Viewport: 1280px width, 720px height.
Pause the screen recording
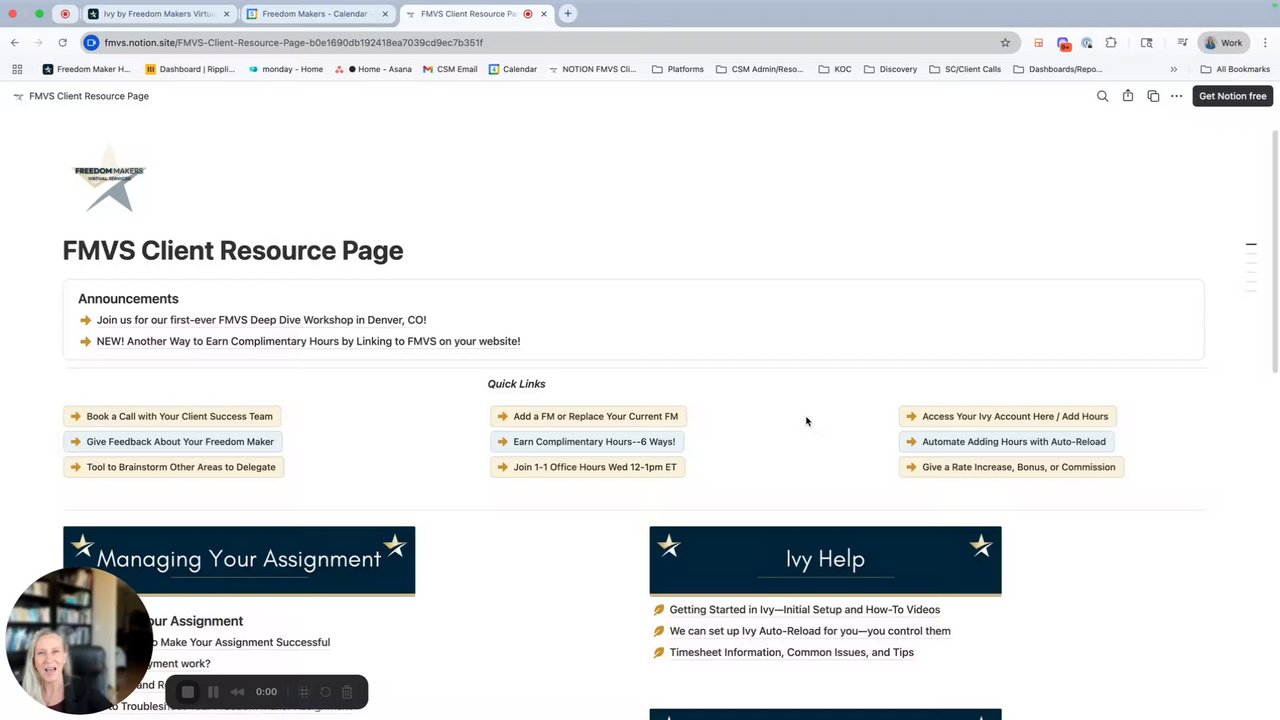point(213,692)
